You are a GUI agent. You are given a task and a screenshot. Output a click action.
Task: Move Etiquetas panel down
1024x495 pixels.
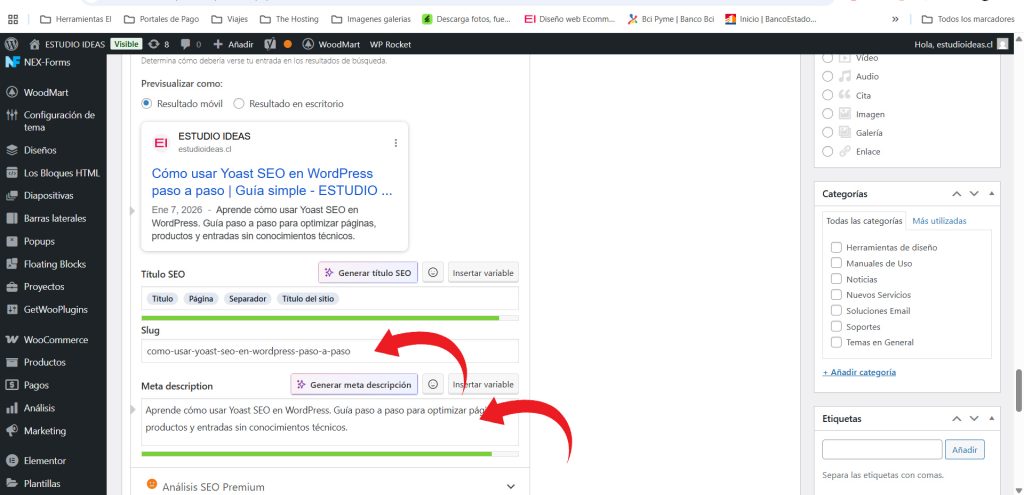coord(974,419)
